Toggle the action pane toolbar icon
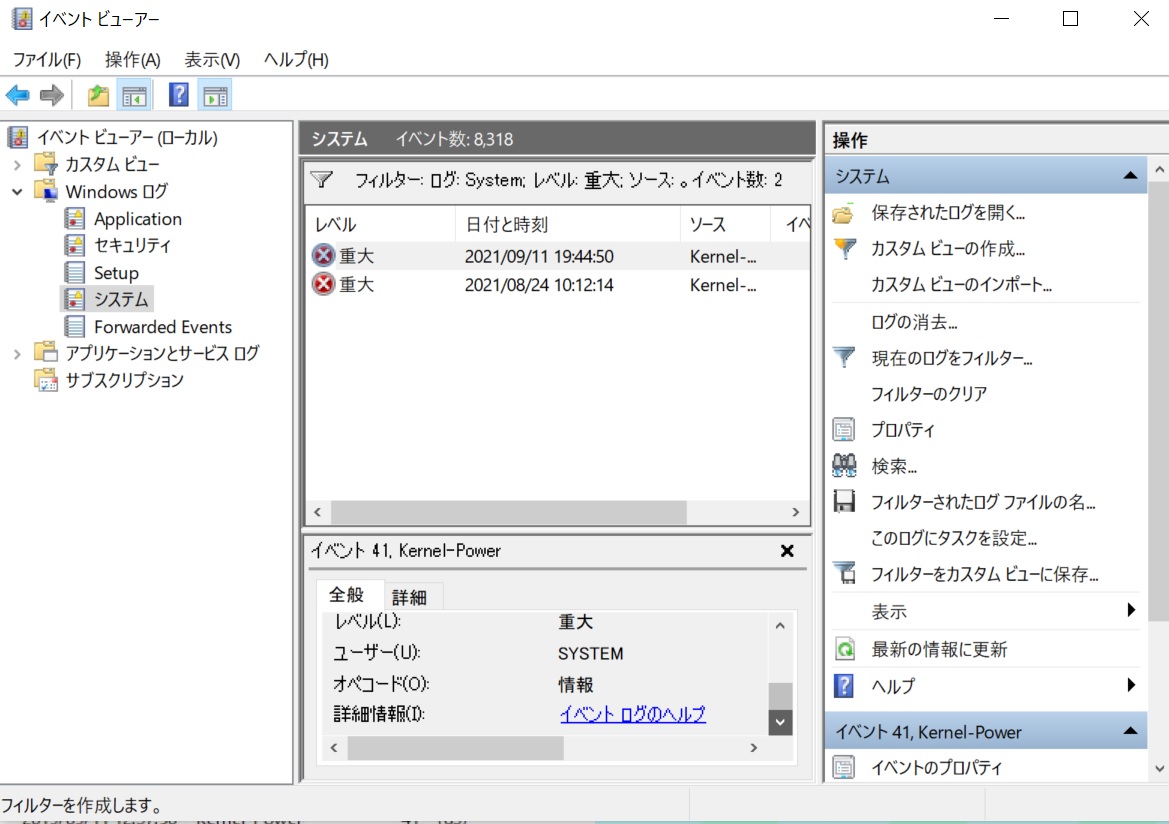The image size is (1169, 824). pos(215,95)
